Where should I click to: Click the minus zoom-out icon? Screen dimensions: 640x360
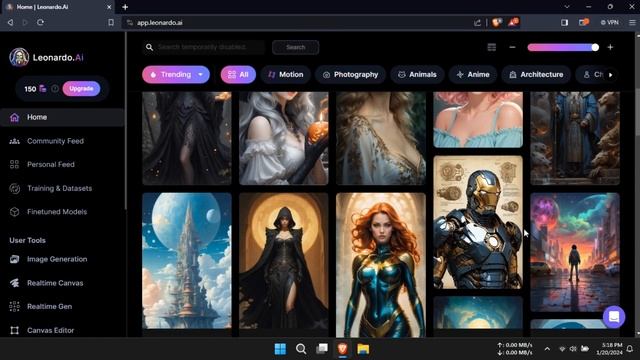512,47
